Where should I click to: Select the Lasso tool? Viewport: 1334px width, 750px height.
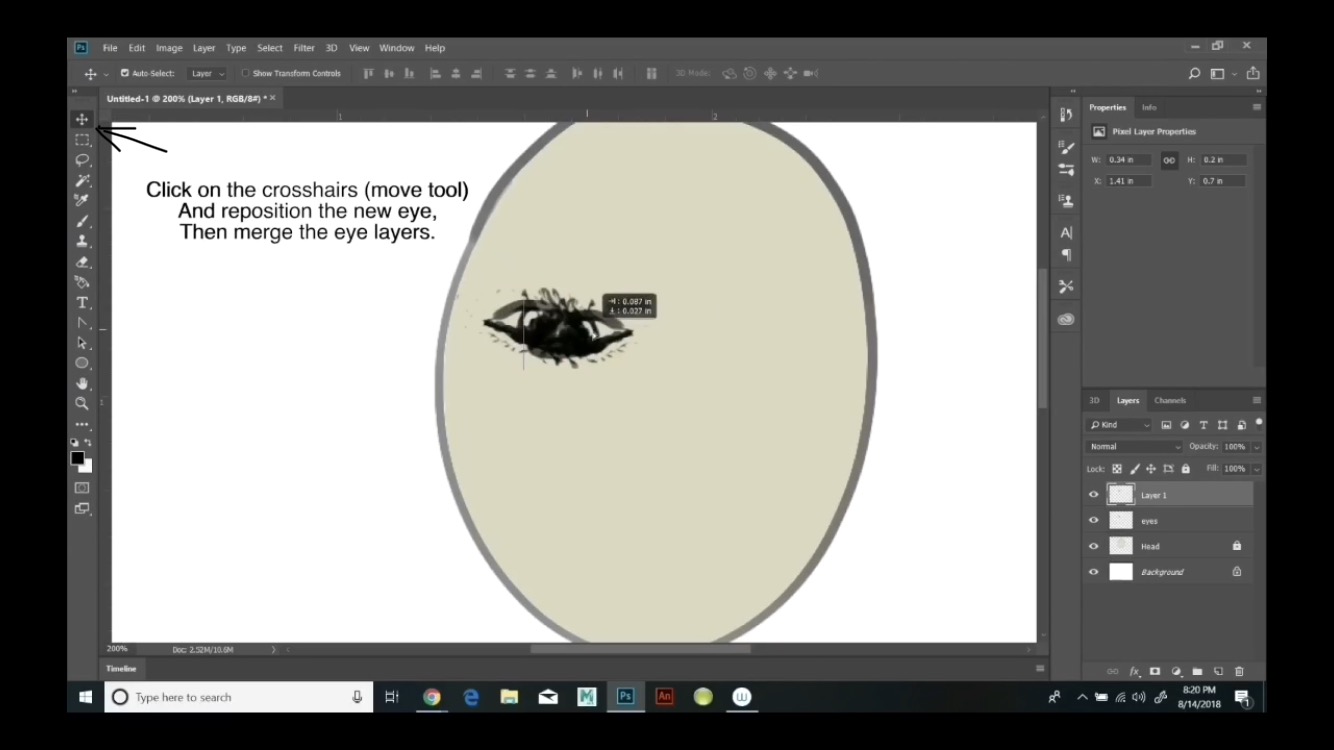82,160
